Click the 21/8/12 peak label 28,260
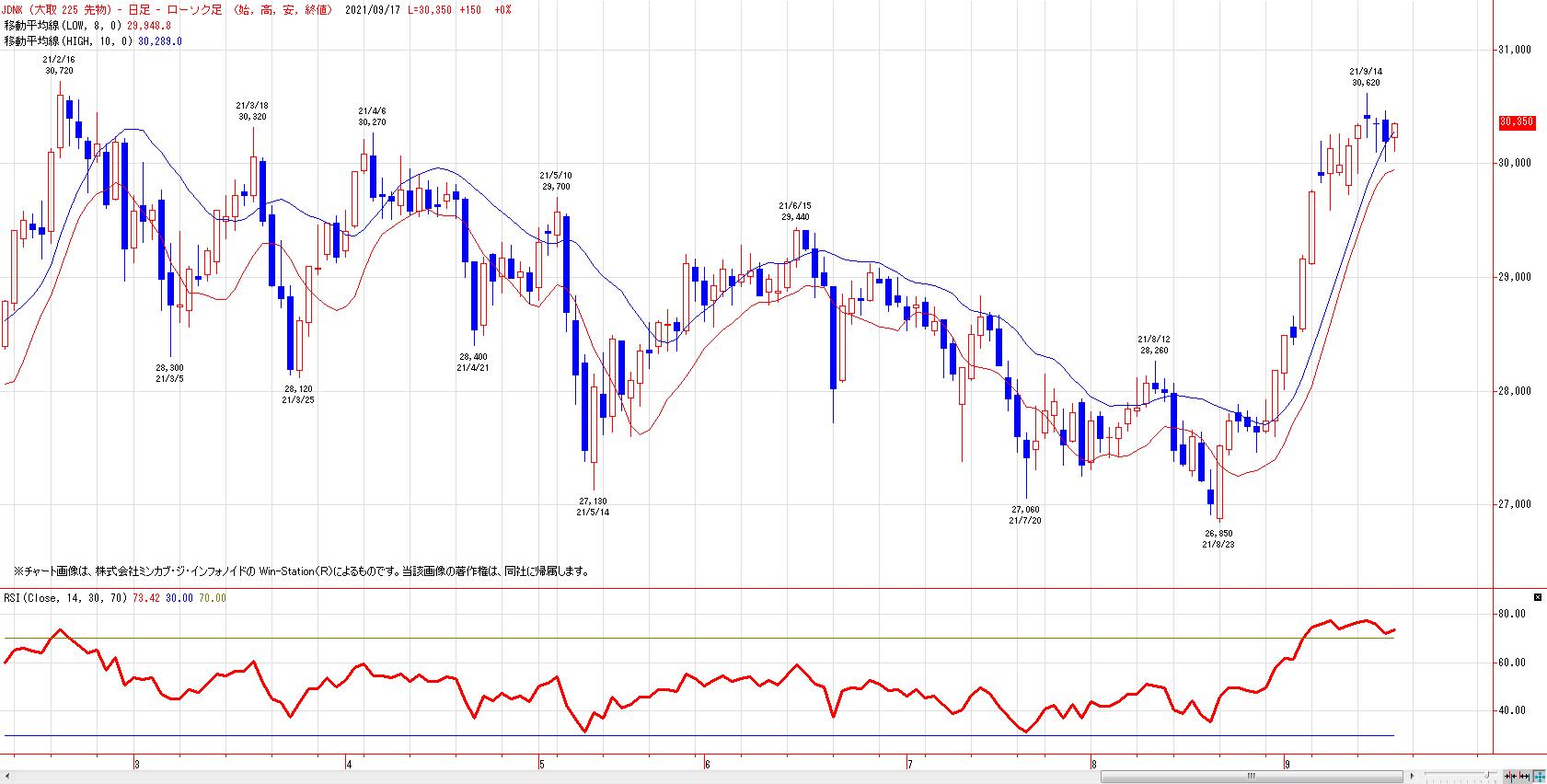Viewport: 1547px width, 784px height. [x=1154, y=350]
